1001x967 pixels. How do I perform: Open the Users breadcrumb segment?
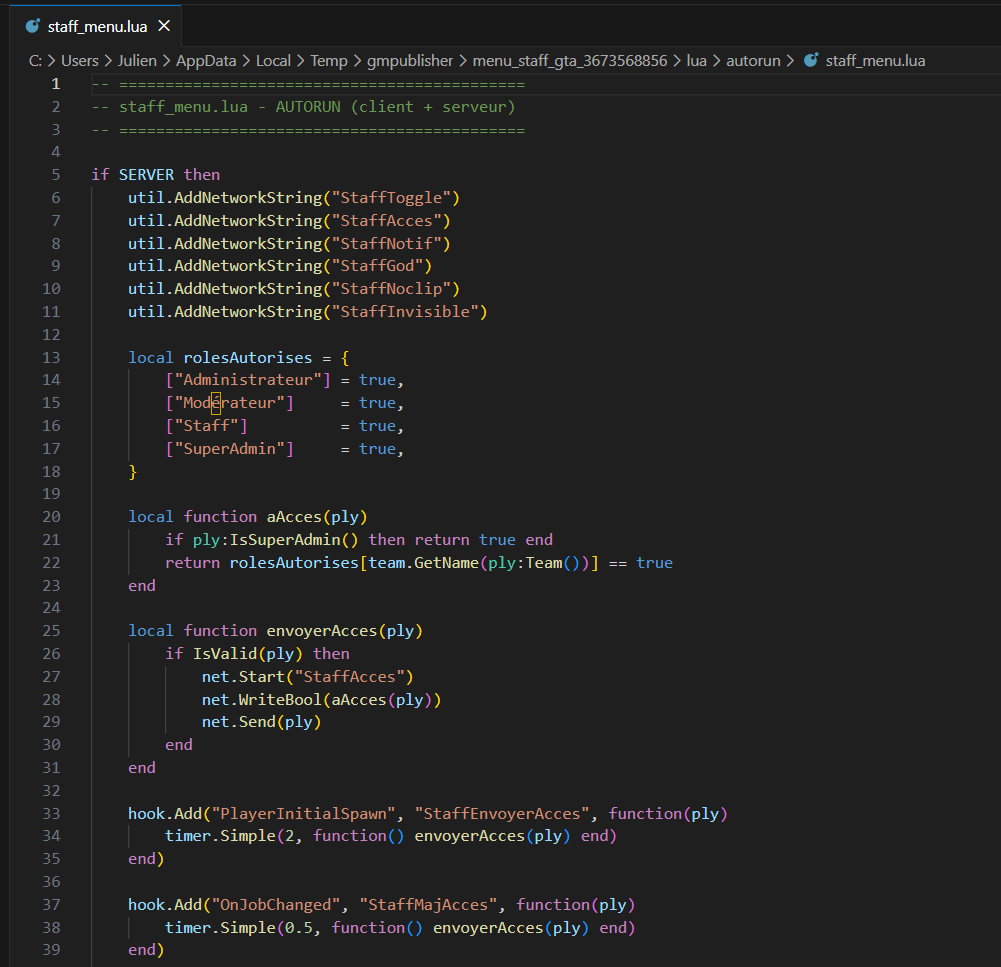pos(80,60)
